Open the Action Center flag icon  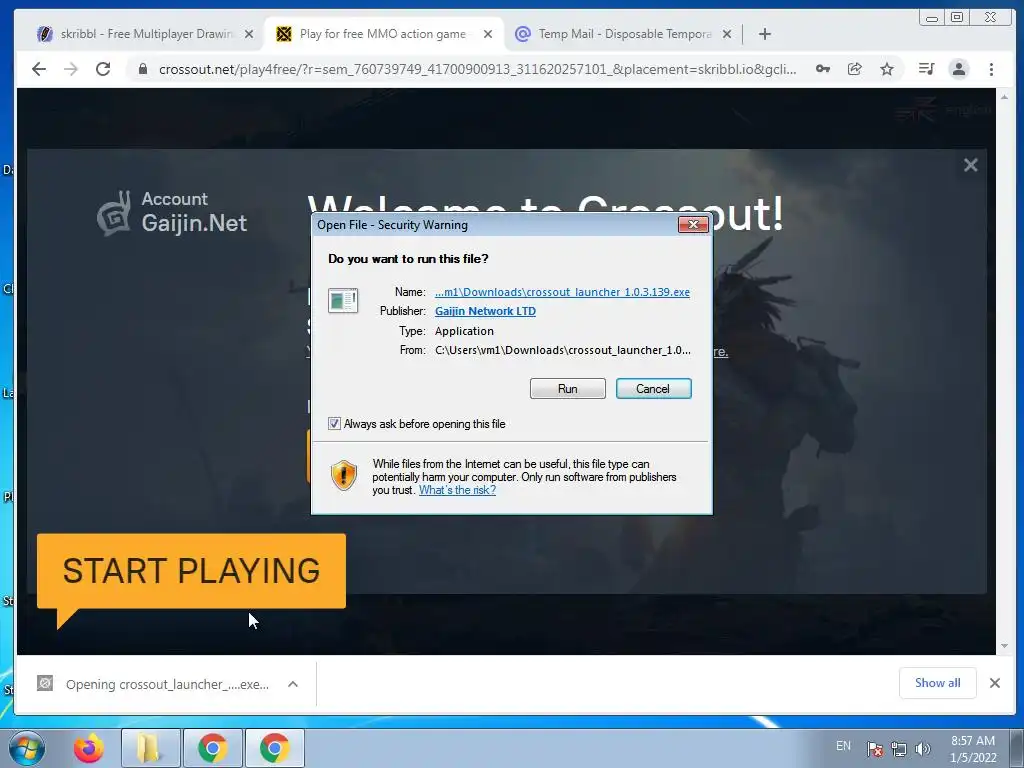(x=874, y=748)
